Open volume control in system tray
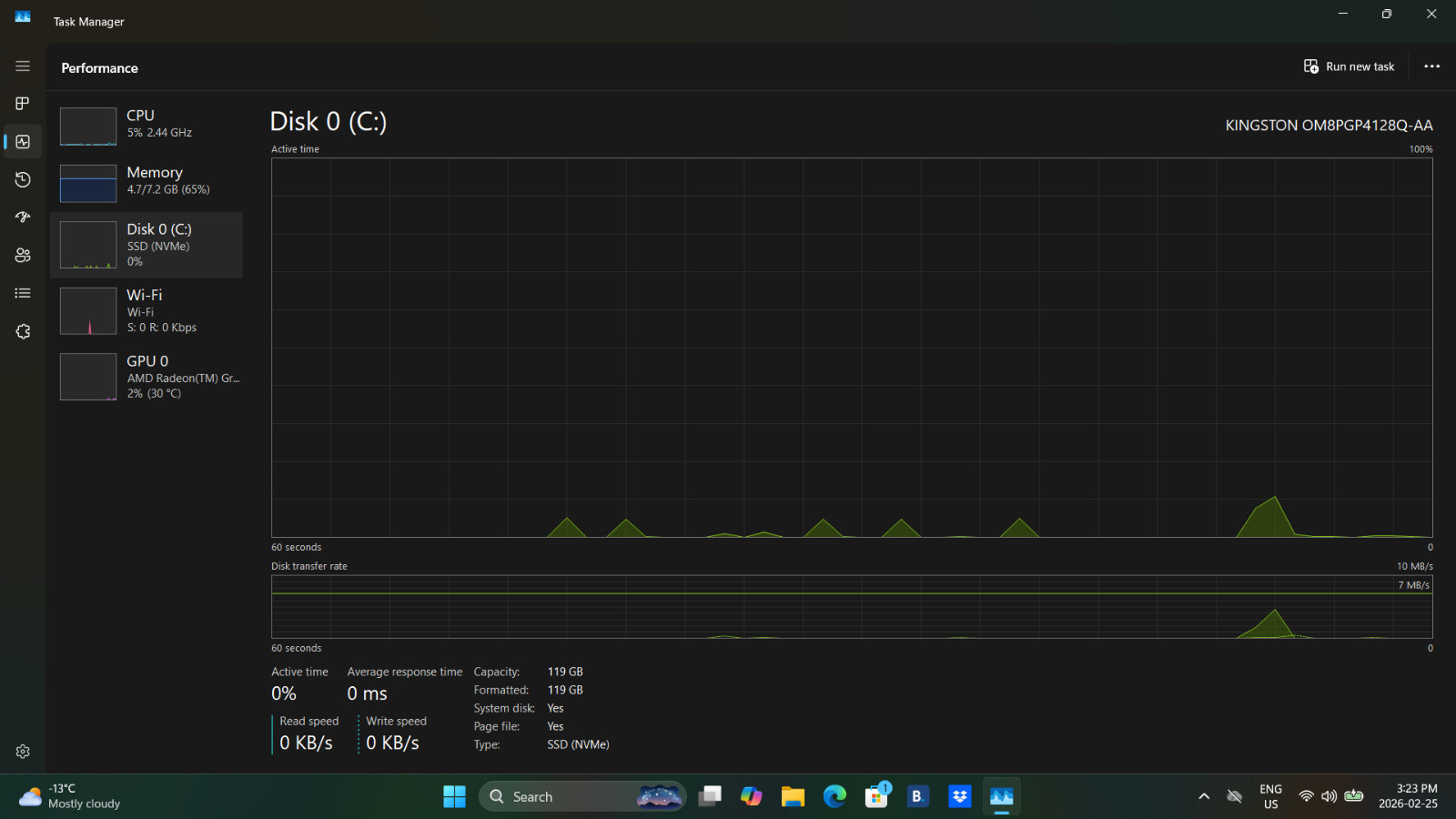This screenshot has height=819, width=1456. click(1329, 796)
